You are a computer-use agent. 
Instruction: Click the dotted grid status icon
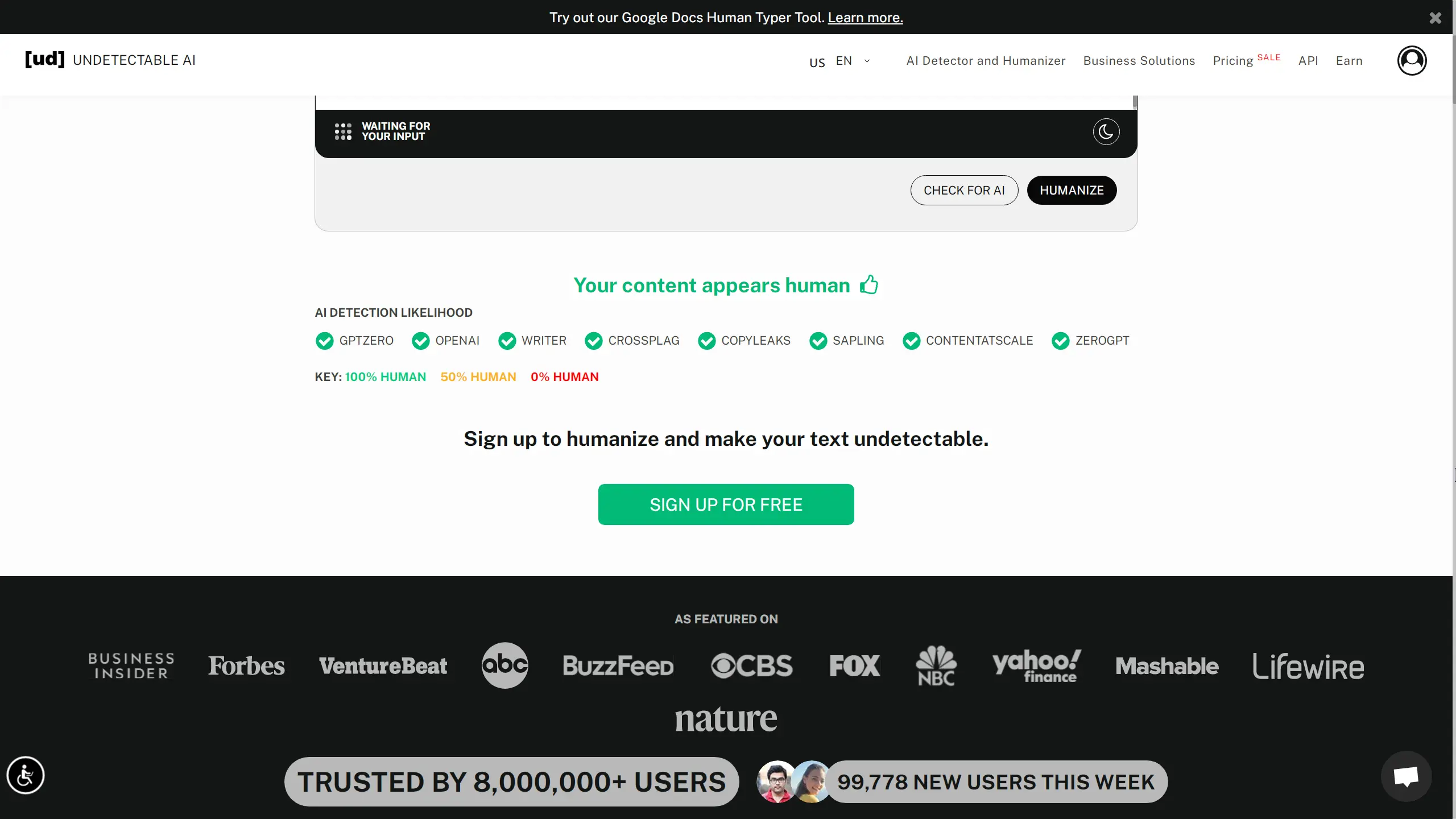pyautogui.click(x=343, y=131)
